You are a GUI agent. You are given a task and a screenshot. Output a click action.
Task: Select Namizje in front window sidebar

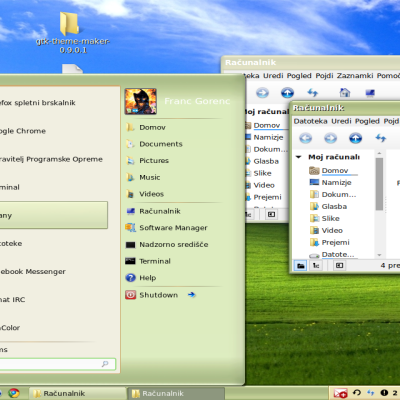(331, 183)
